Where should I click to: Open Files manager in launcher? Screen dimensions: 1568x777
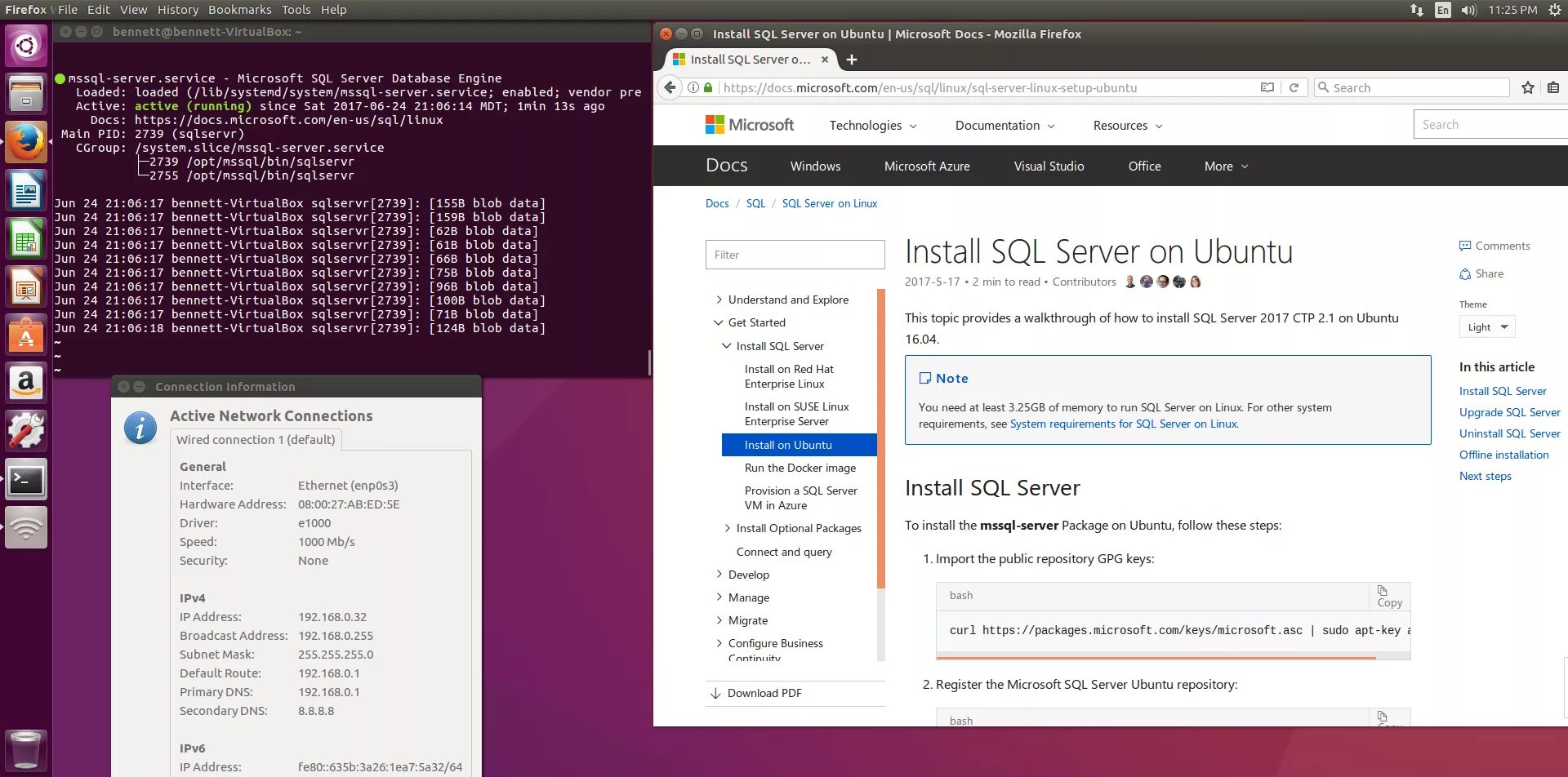[x=26, y=94]
